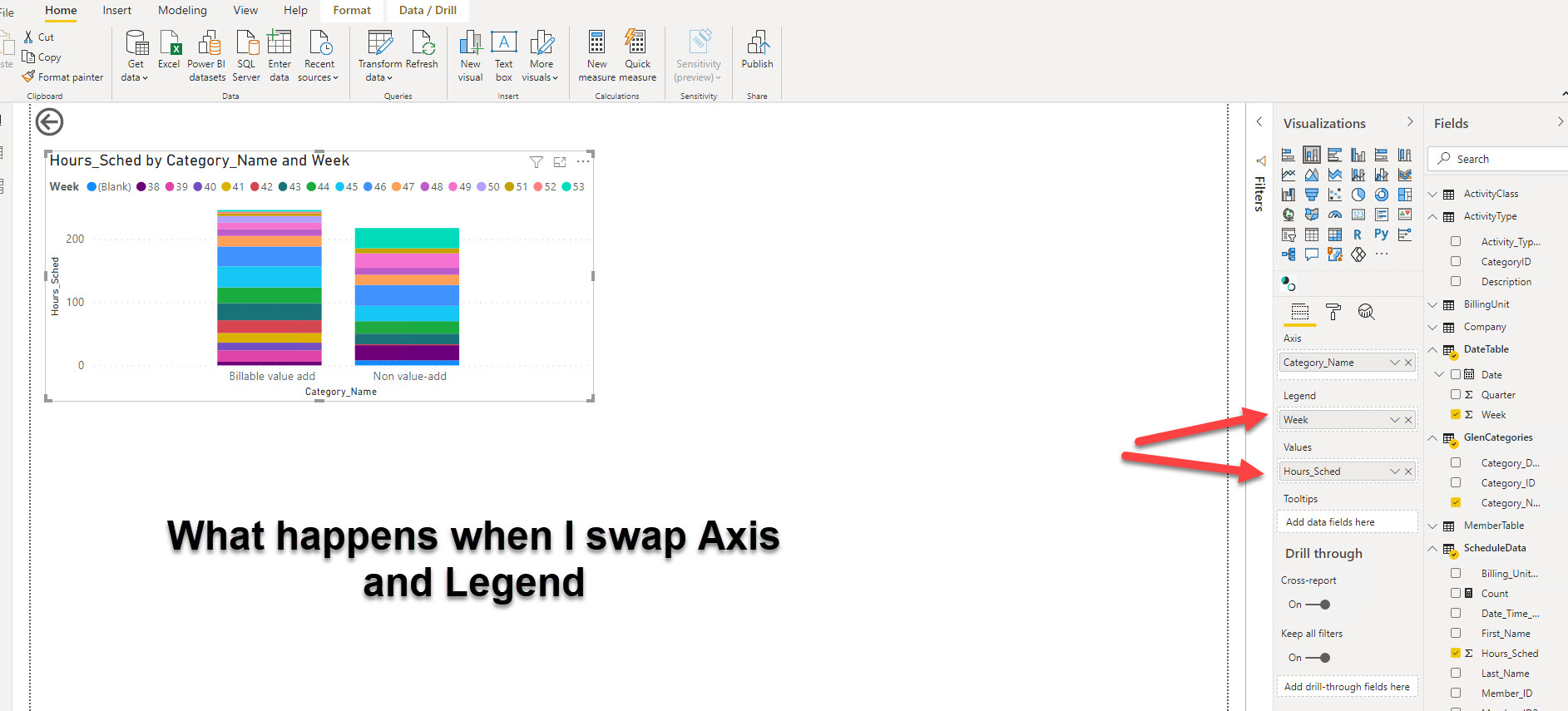This screenshot has height=711, width=1568.
Task: Turn off the Cross-report toggle
Action: coord(1318,605)
